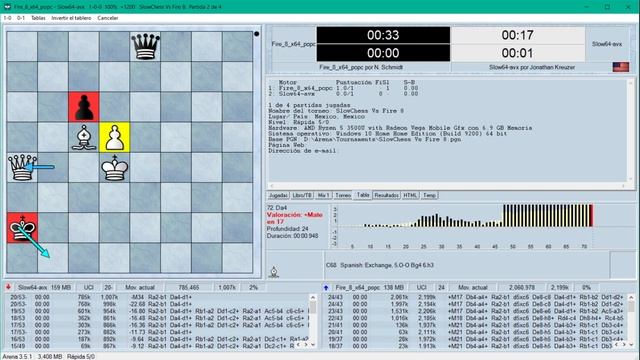Switch to the HTML tab
Viewport: 640px width, 360px height.
pyautogui.click(x=410, y=196)
